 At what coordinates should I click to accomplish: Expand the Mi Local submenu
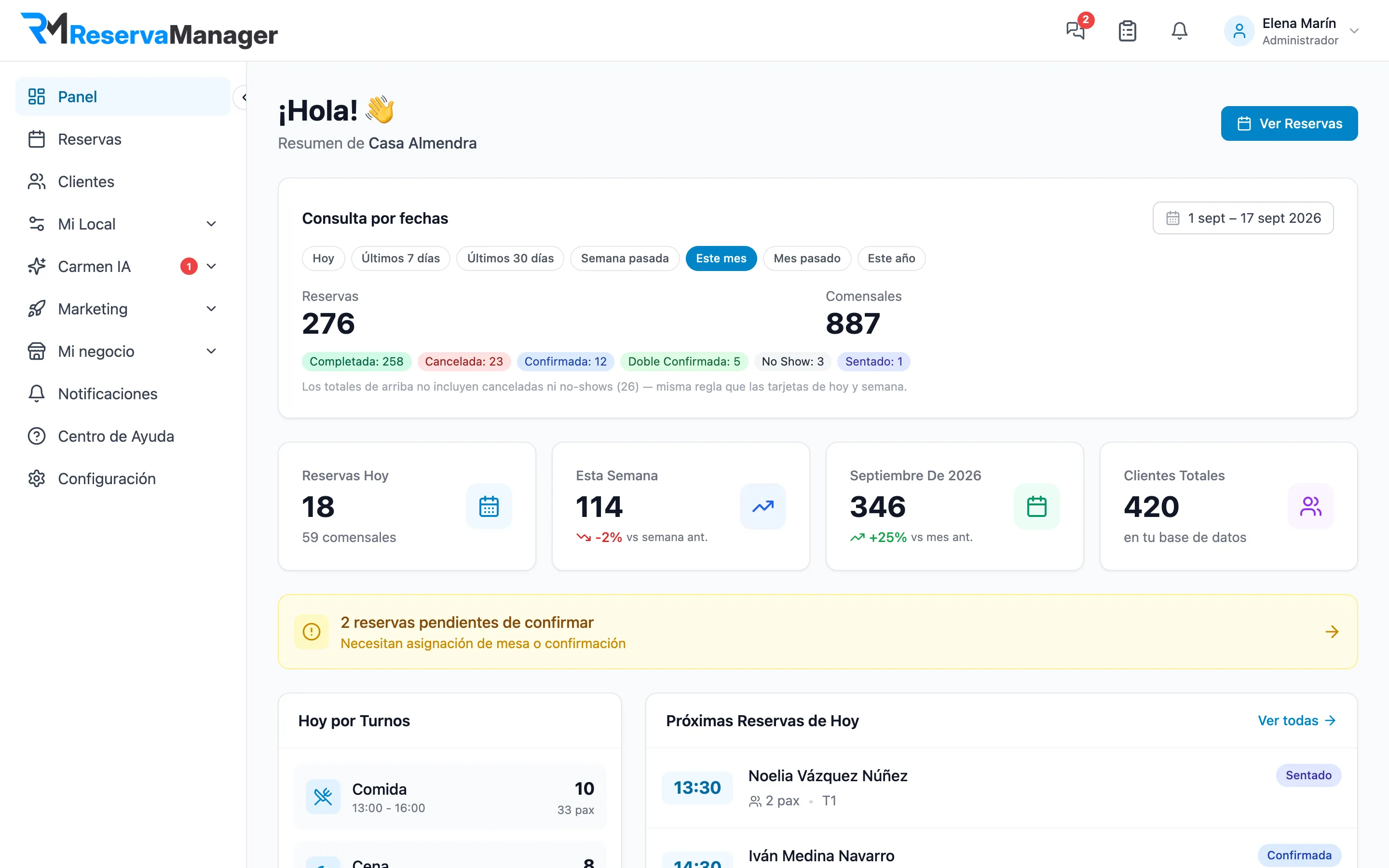click(x=211, y=224)
